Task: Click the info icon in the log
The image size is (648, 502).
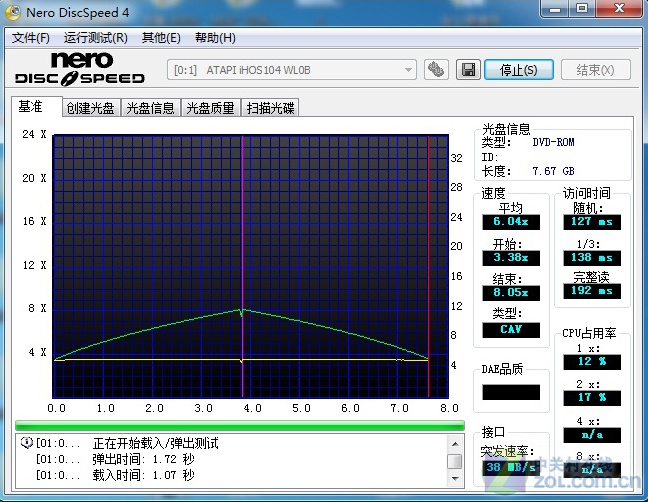Action: coord(26,443)
